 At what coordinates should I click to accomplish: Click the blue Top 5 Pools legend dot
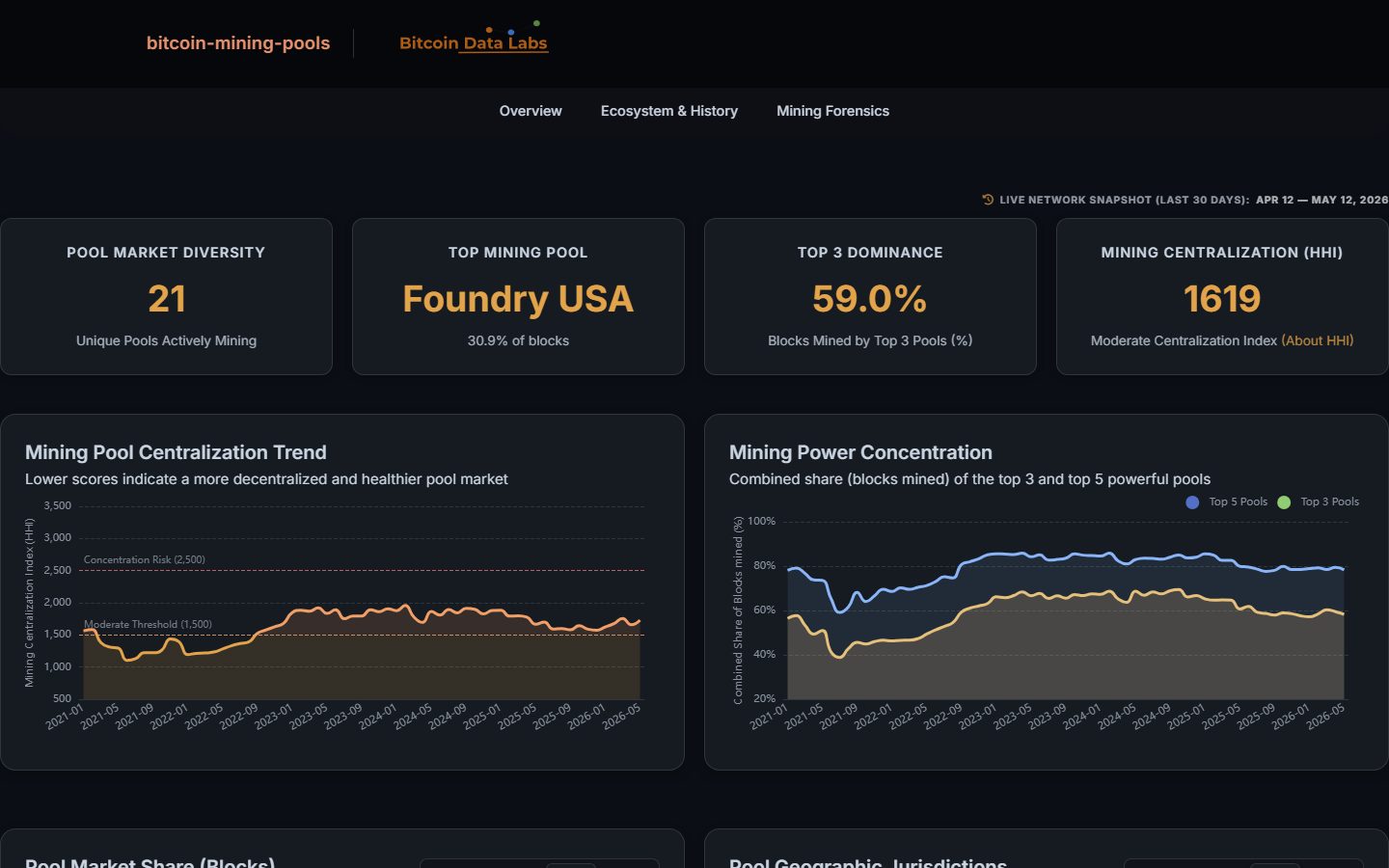click(x=1192, y=502)
